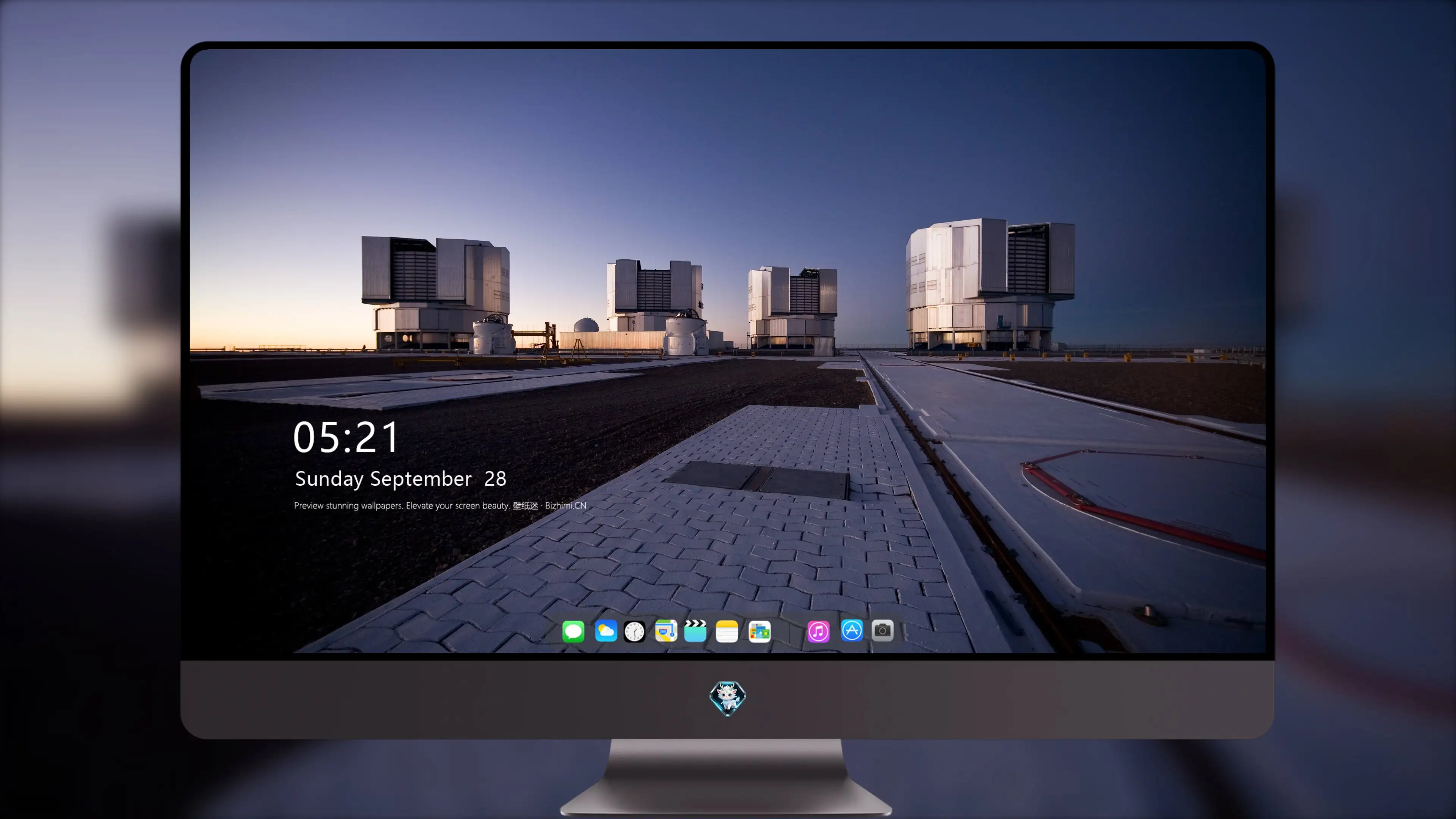Open the Weather app in dock
This screenshot has height=819, width=1456.
tap(606, 631)
